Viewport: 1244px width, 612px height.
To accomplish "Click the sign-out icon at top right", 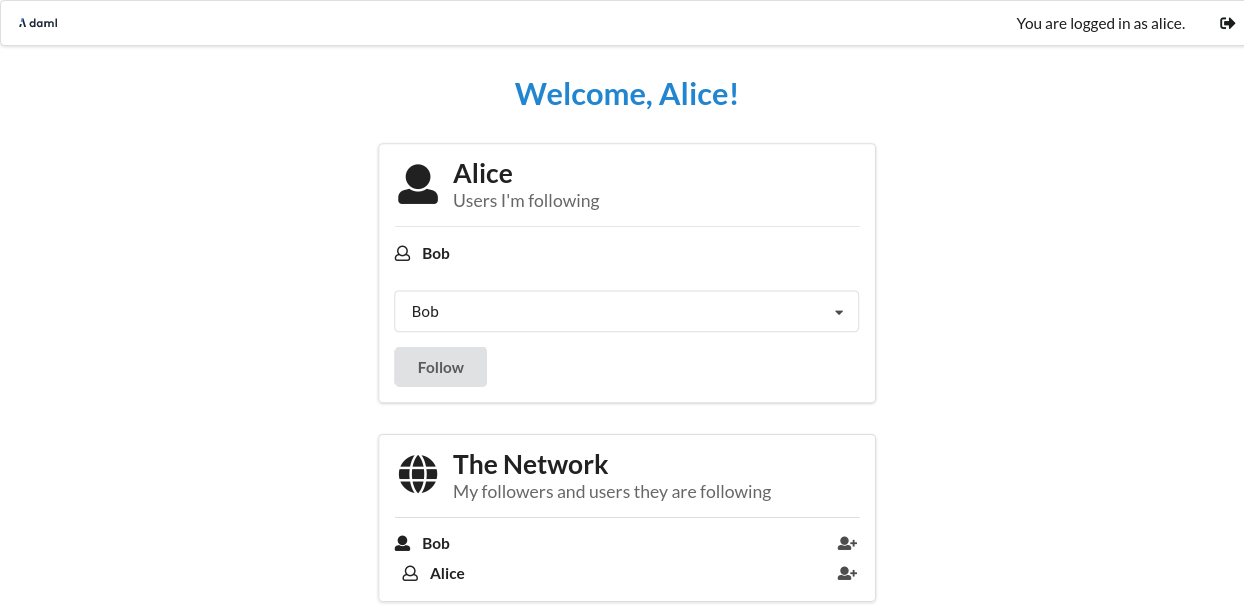I will tap(1227, 23).
